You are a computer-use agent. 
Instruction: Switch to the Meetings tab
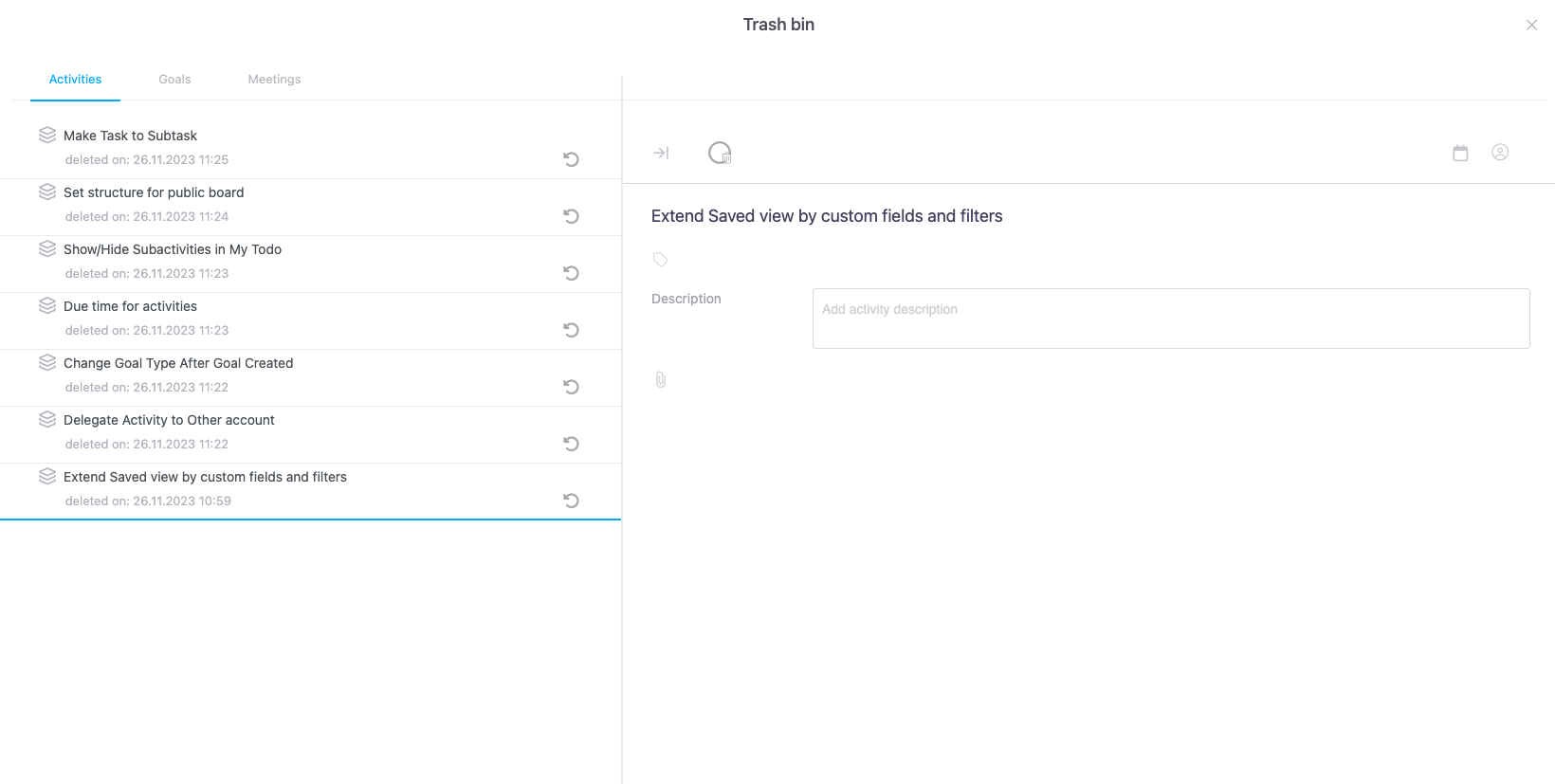[274, 80]
